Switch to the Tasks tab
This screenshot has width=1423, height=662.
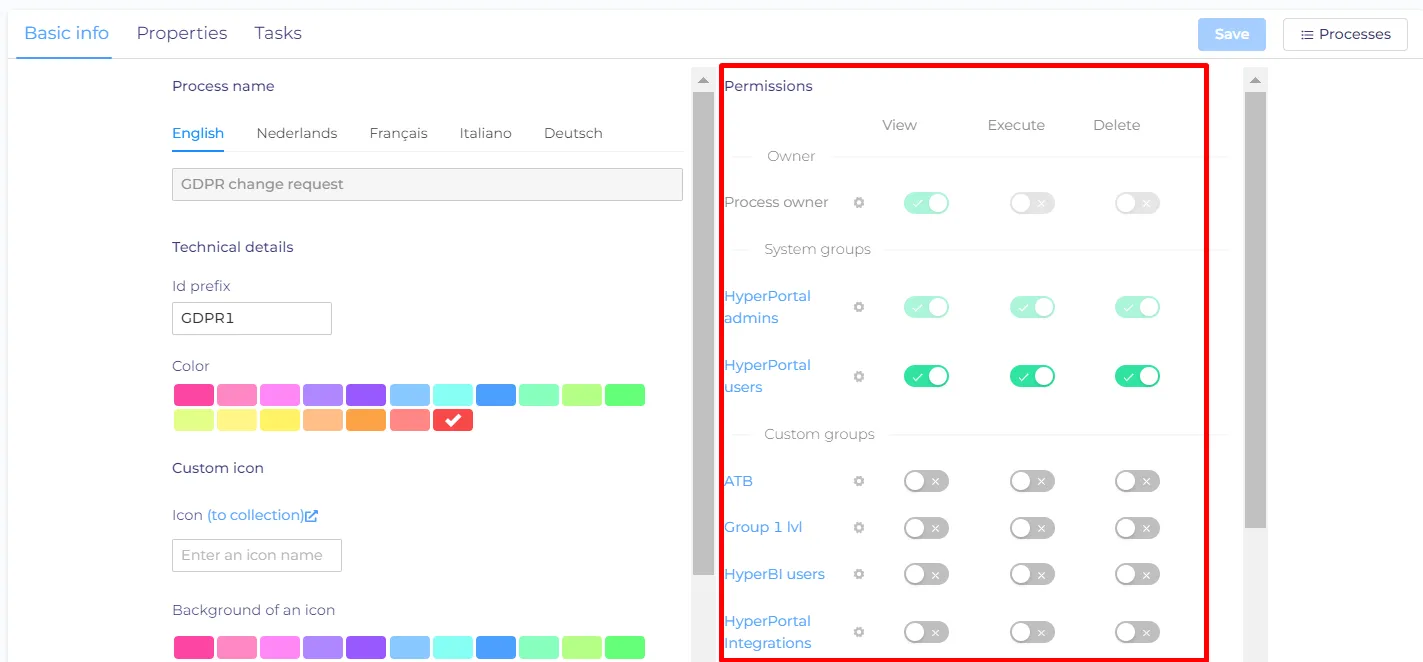point(278,33)
